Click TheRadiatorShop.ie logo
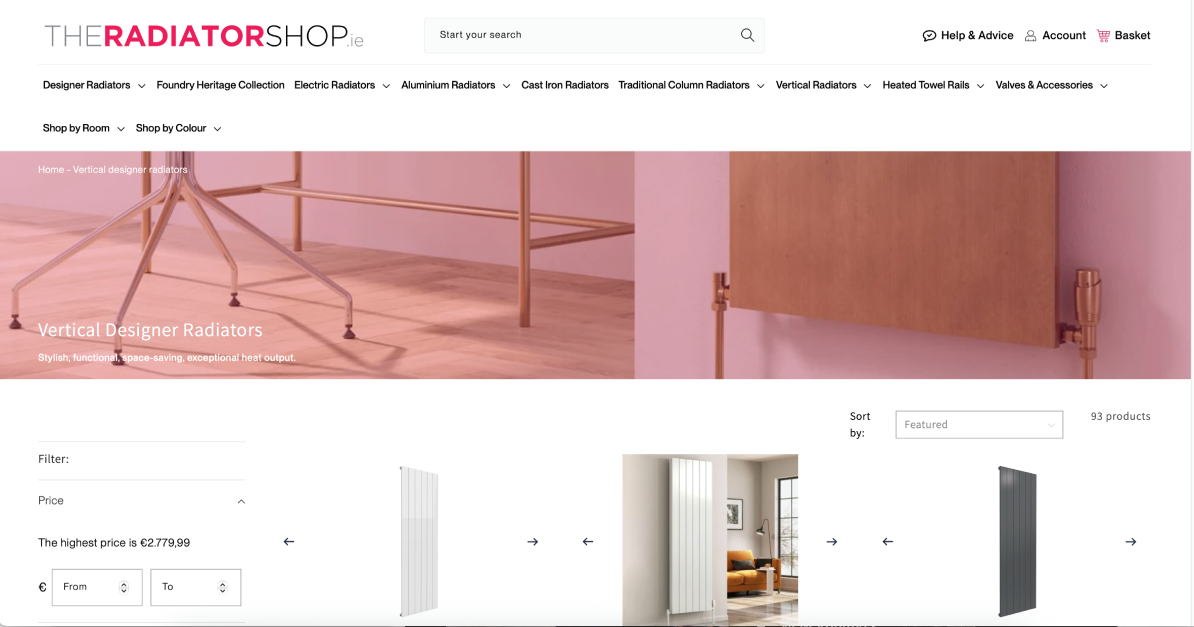 [203, 36]
